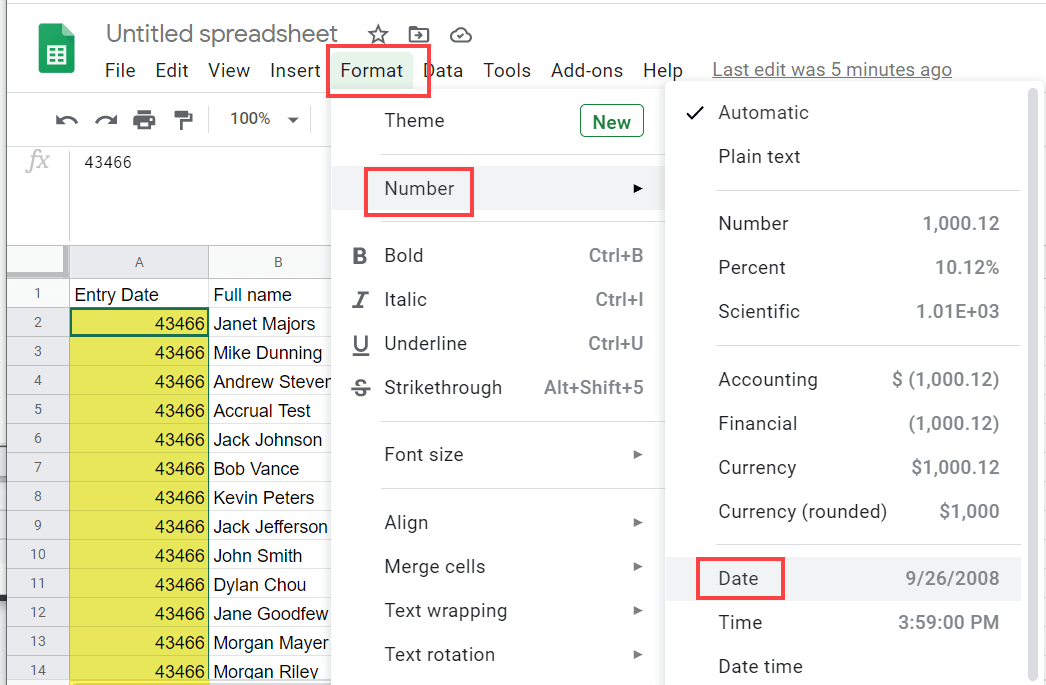Select the Mike Dunning cell
Image resolution: width=1046 pixels, height=685 pixels.
(270, 352)
